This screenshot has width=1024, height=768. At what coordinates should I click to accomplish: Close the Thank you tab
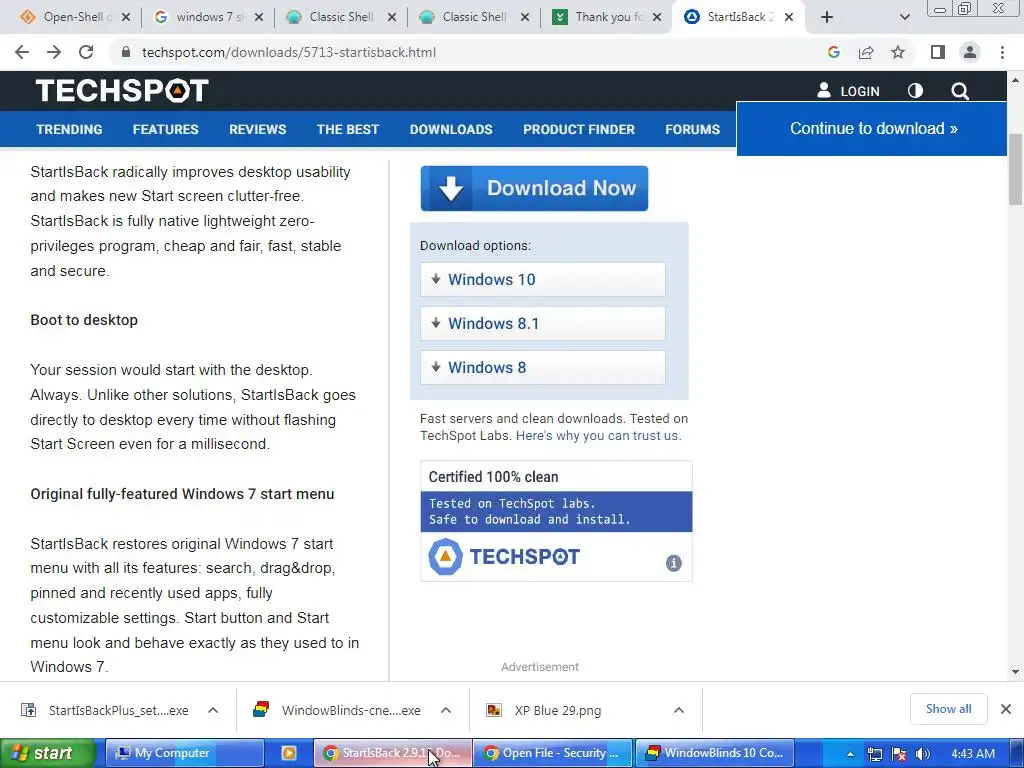[x=657, y=18]
